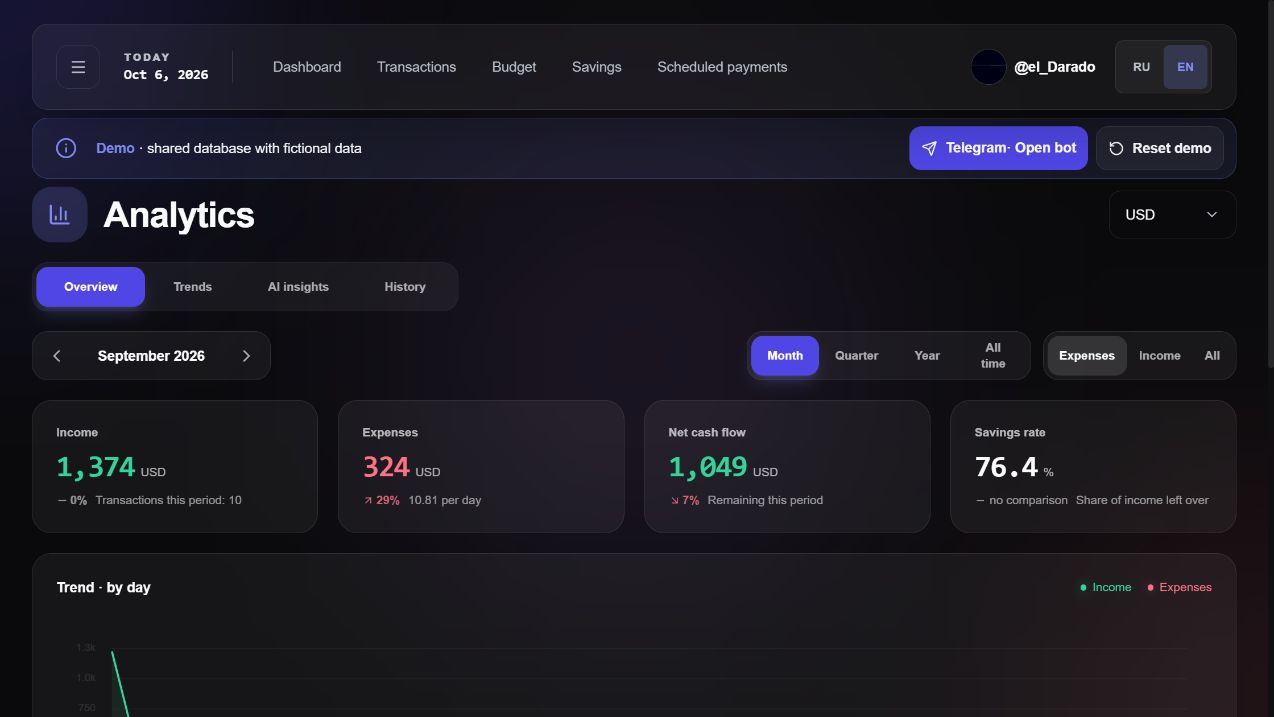Go to Transactions

(x=416, y=67)
